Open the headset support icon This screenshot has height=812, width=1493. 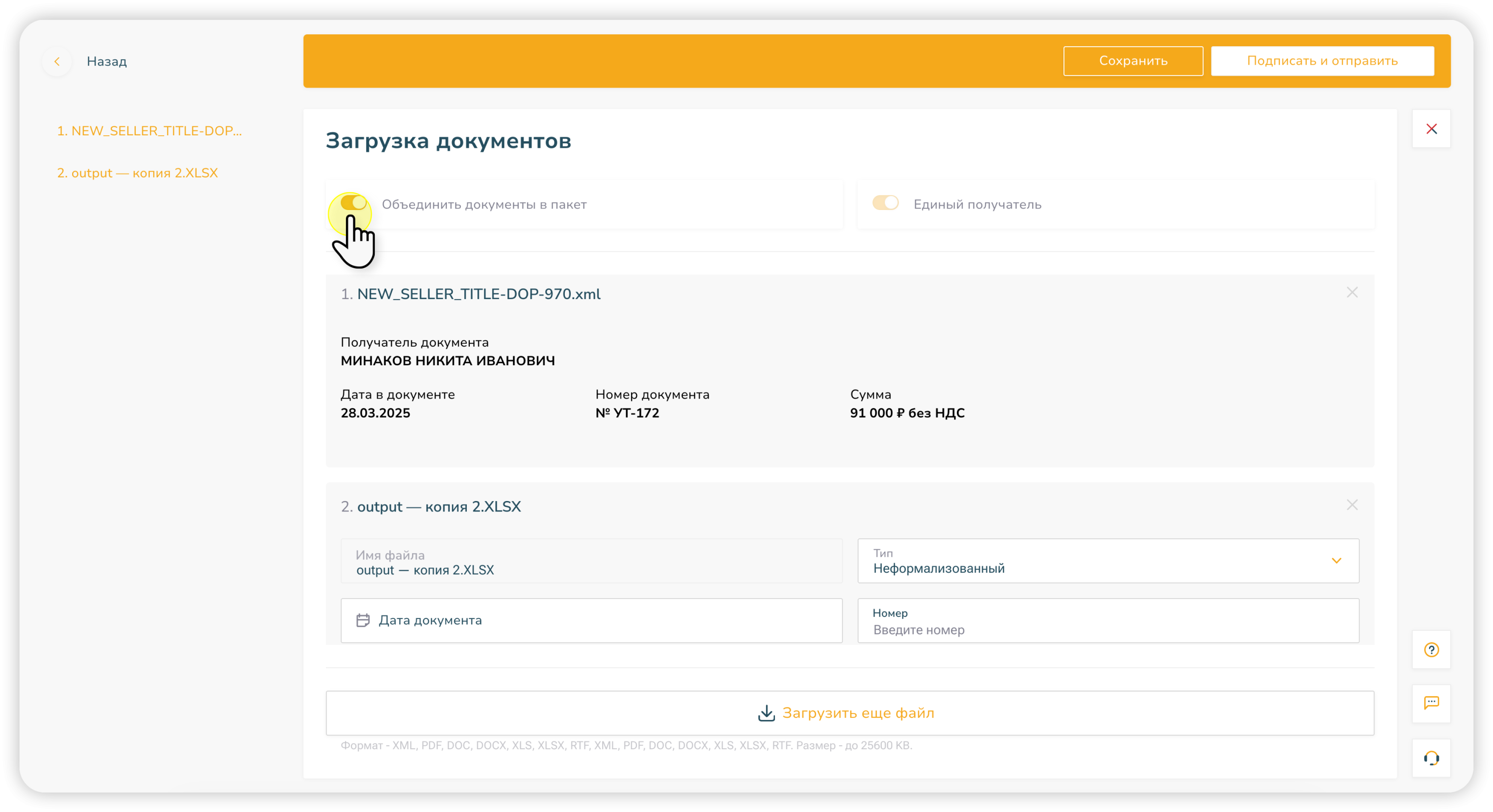1431,758
